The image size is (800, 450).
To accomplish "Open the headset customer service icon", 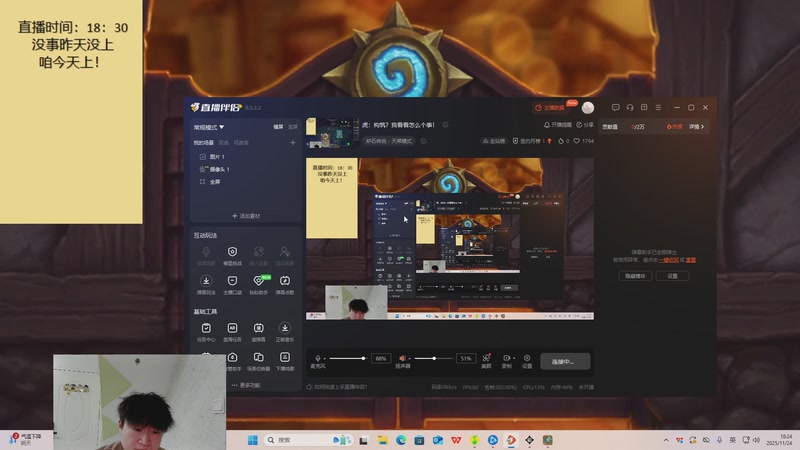I will click(630, 108).
